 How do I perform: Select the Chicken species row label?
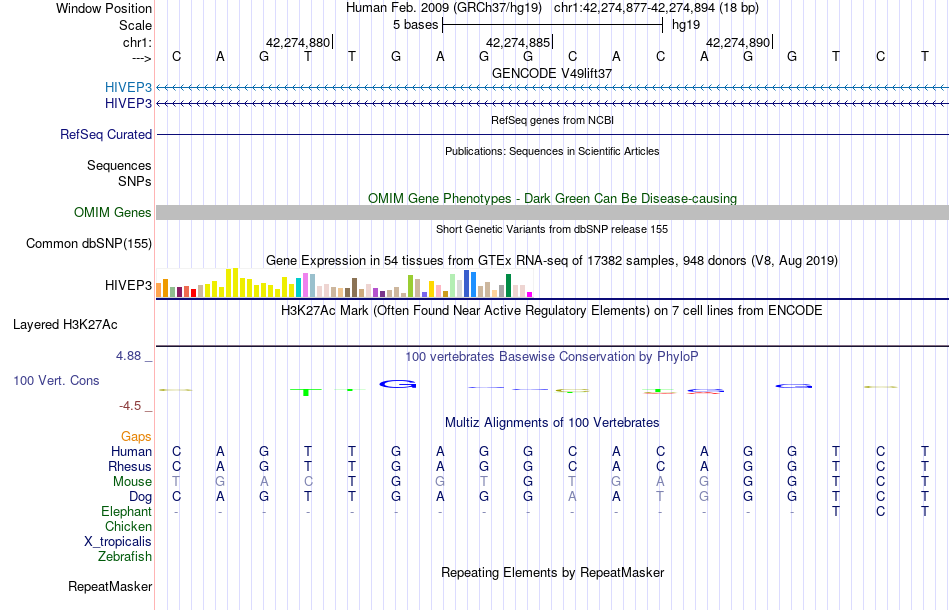(128, 526)
